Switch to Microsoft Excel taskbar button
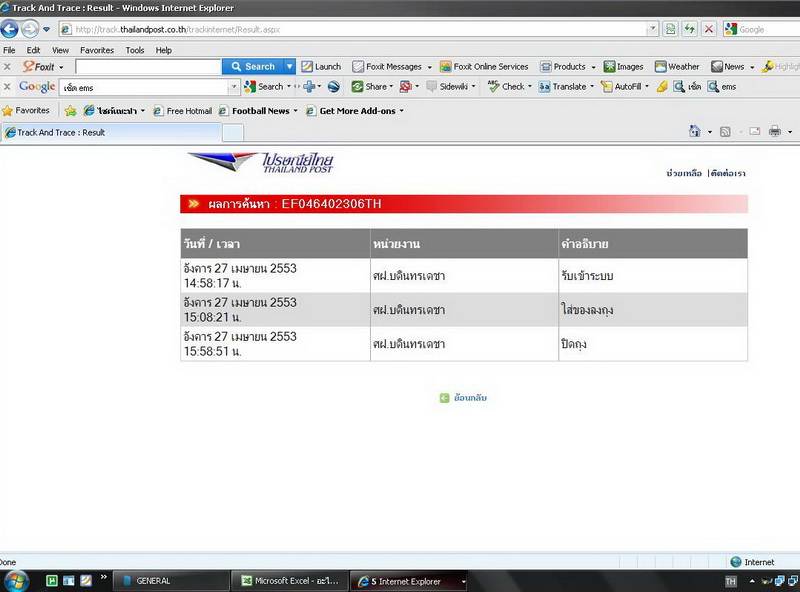 [290, 581]
